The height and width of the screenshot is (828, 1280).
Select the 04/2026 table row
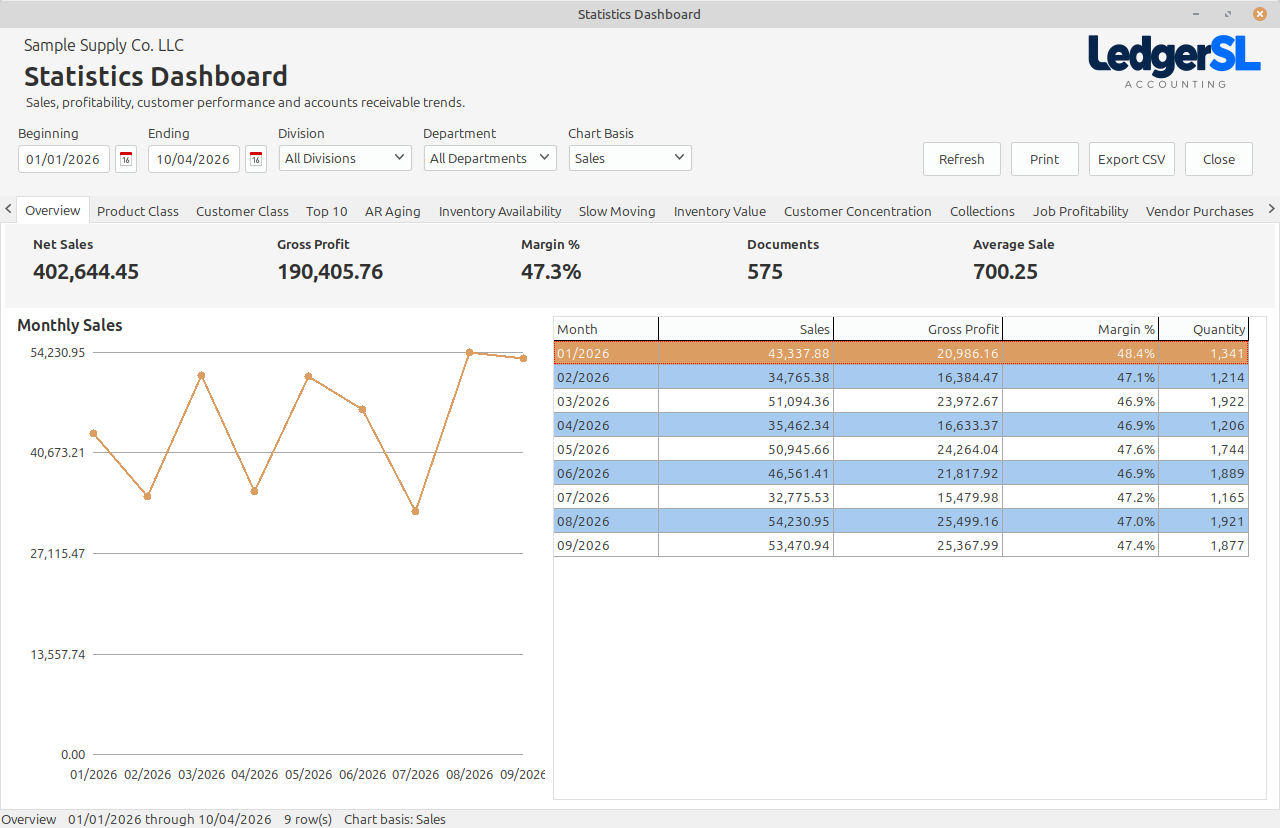coord(901,425)
